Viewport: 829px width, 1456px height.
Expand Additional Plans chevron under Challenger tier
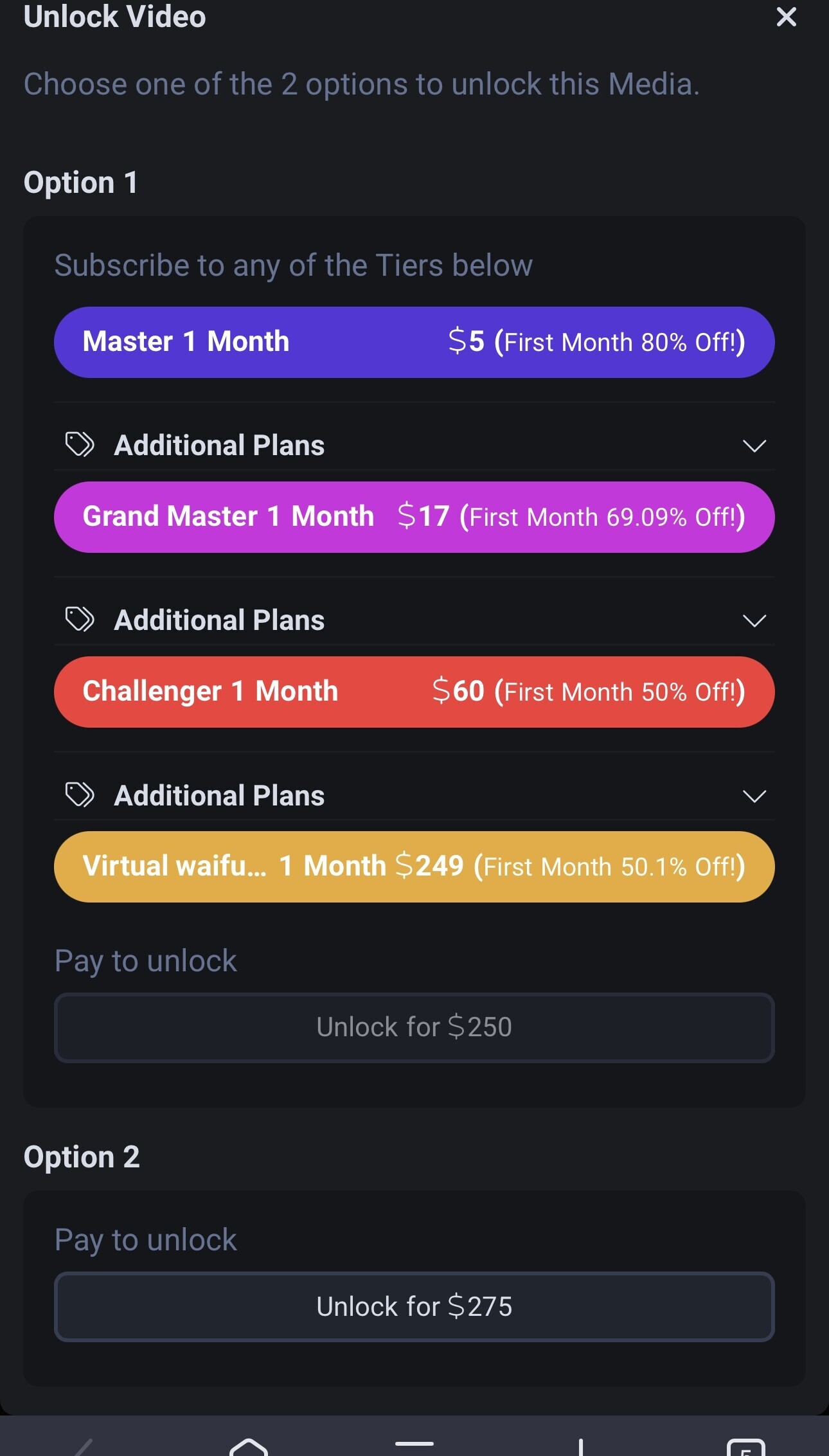[754, 796]
